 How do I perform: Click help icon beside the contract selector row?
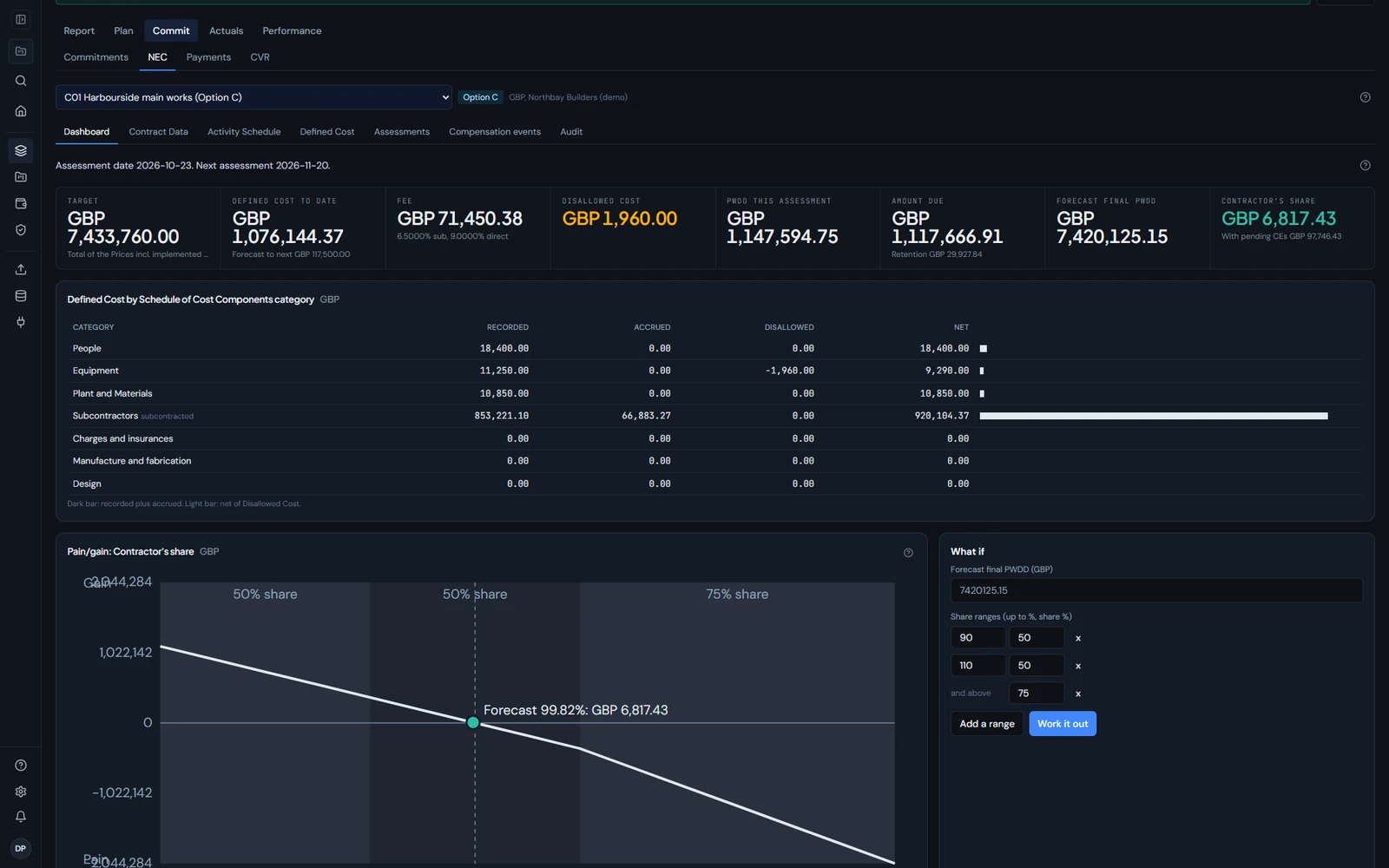point(1365,97)
